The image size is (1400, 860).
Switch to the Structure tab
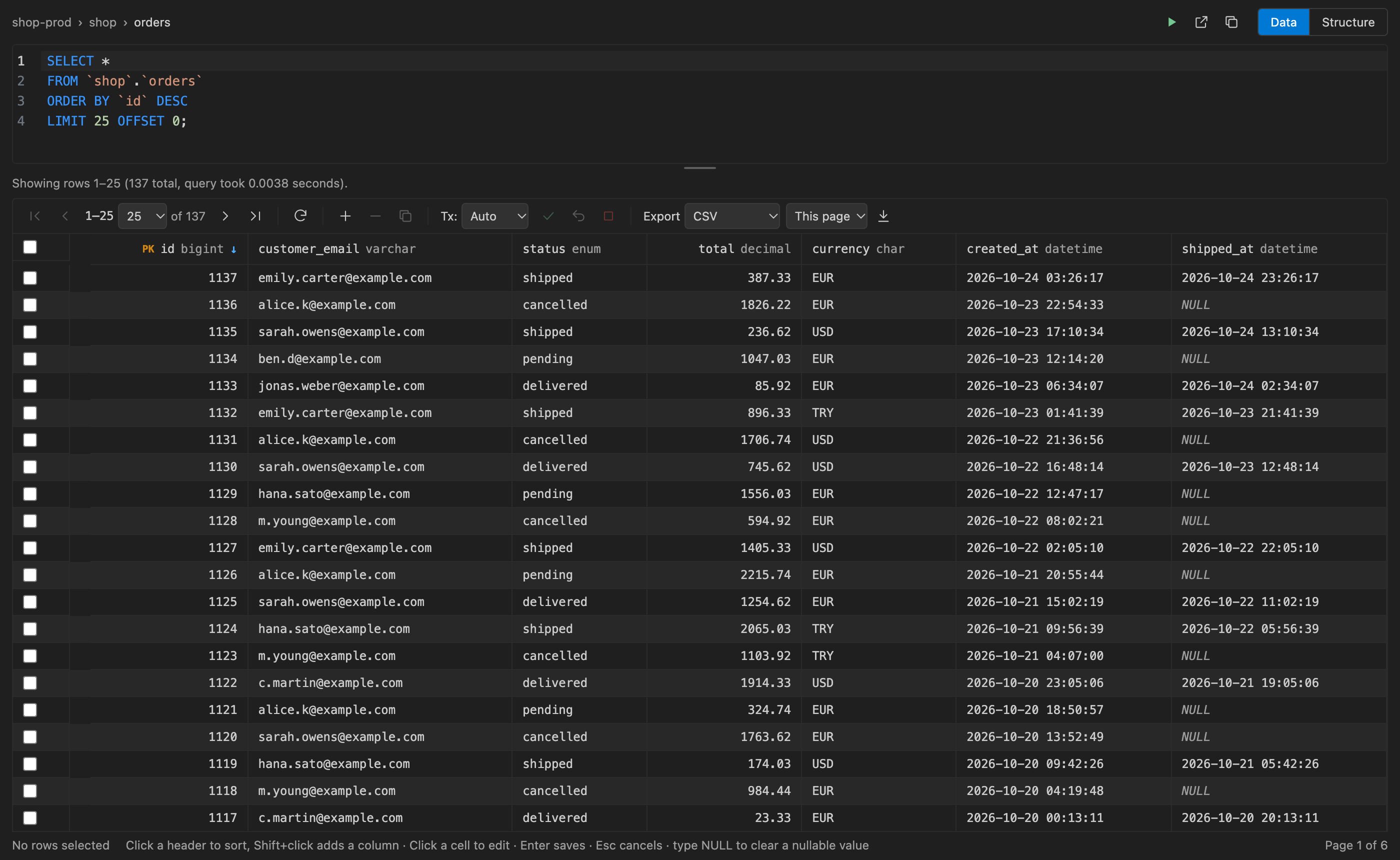coord(1347,22)
